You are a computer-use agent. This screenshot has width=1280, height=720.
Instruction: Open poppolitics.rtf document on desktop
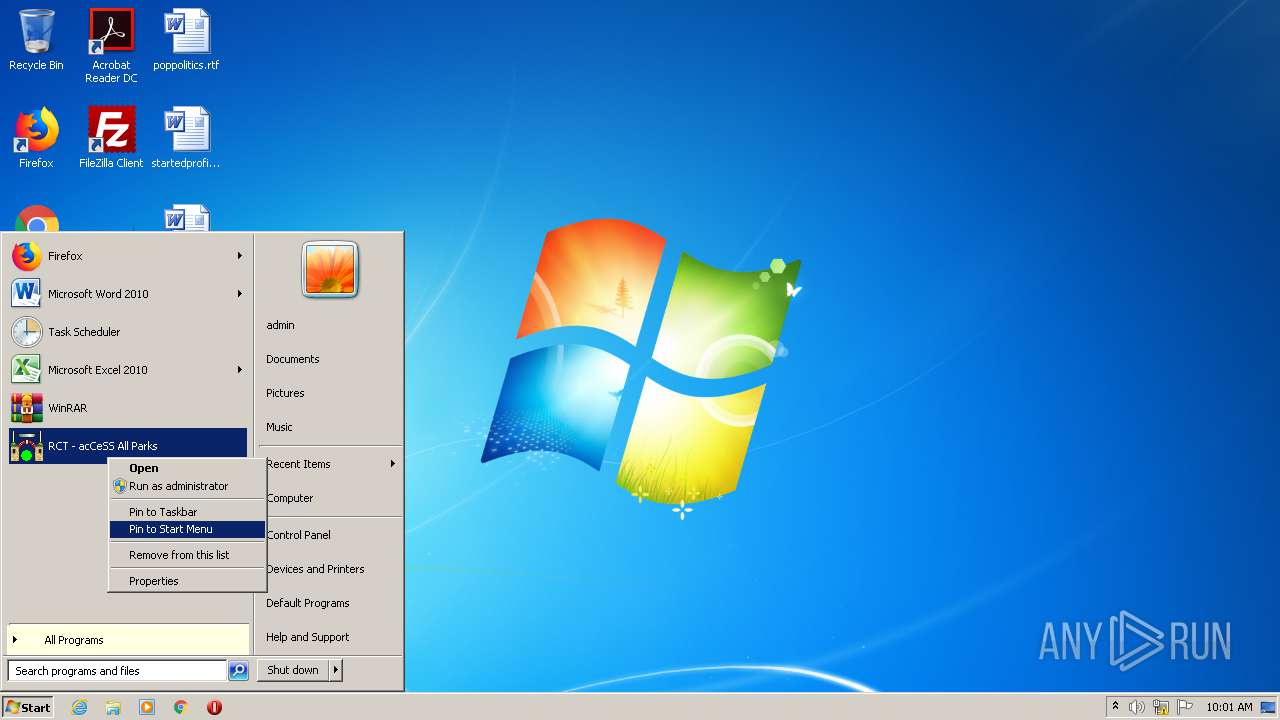[x=186, y=40]
